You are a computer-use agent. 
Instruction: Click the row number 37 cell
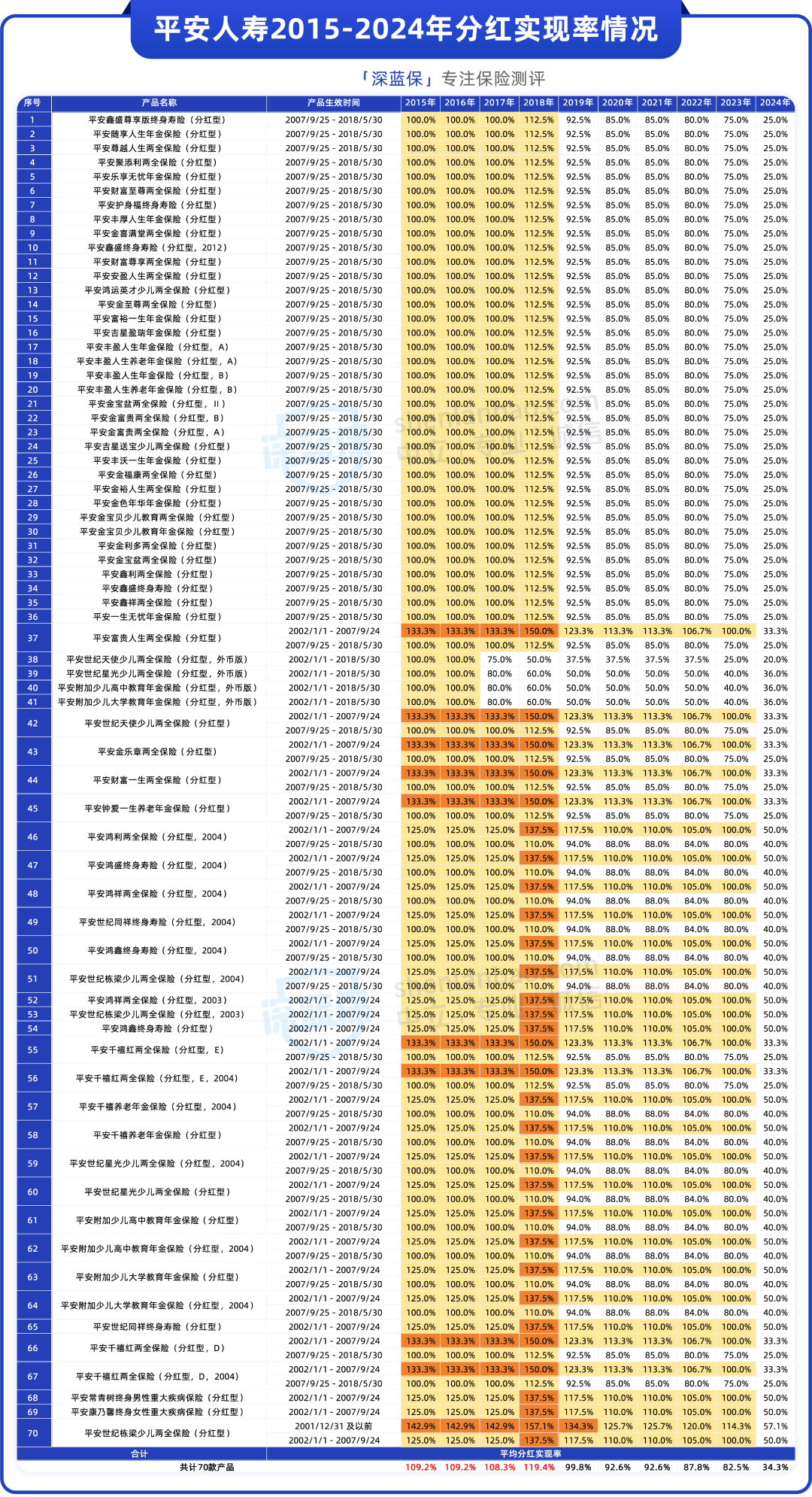[33, 638]
